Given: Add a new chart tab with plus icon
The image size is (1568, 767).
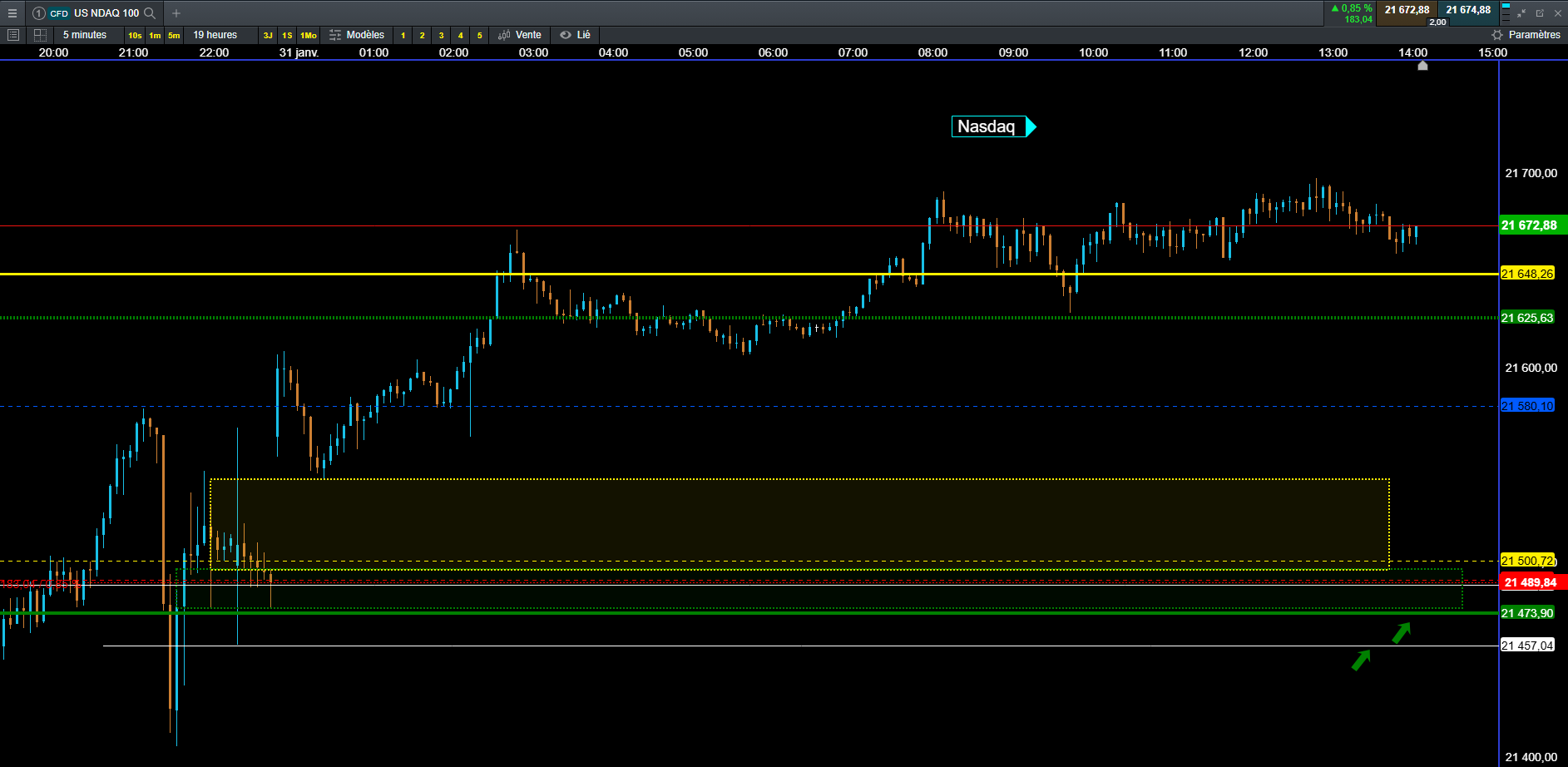Looking at the screenshot, I should (176, 13).
